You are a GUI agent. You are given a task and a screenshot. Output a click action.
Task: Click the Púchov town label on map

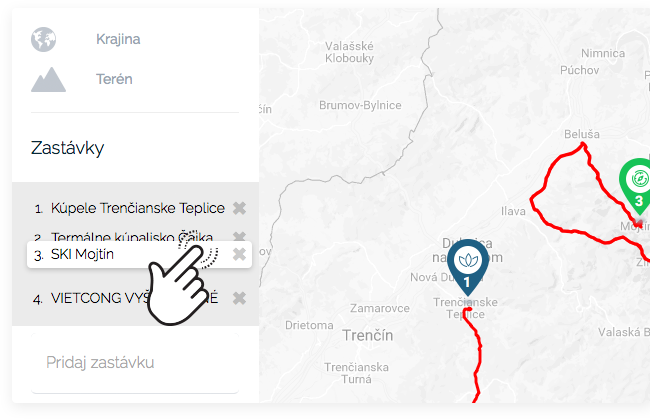pyautogui.click(x=580, y=70)
